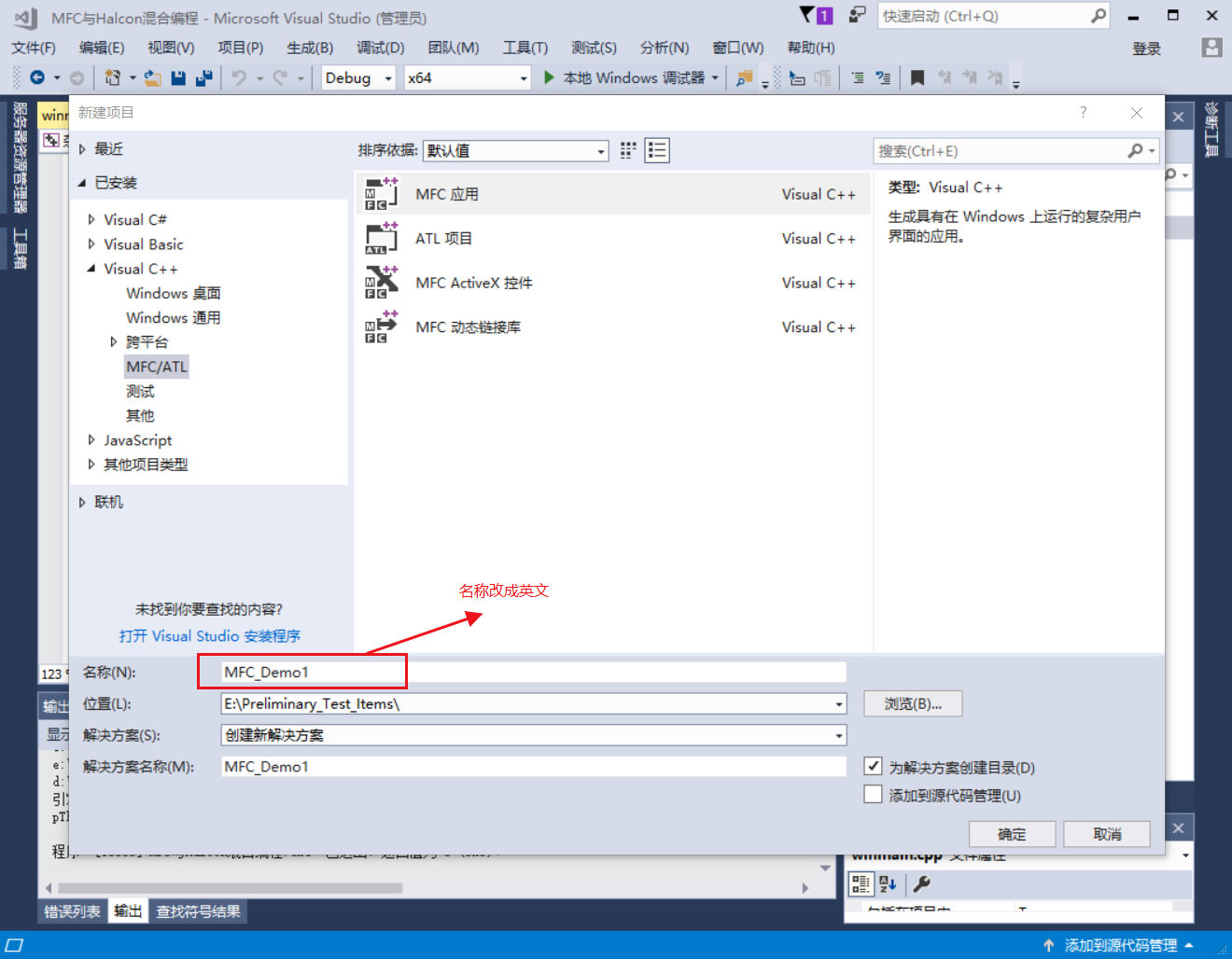Collapse the 已安装 tree node
The image size is (1232, 959).
[x=82, y=183]
